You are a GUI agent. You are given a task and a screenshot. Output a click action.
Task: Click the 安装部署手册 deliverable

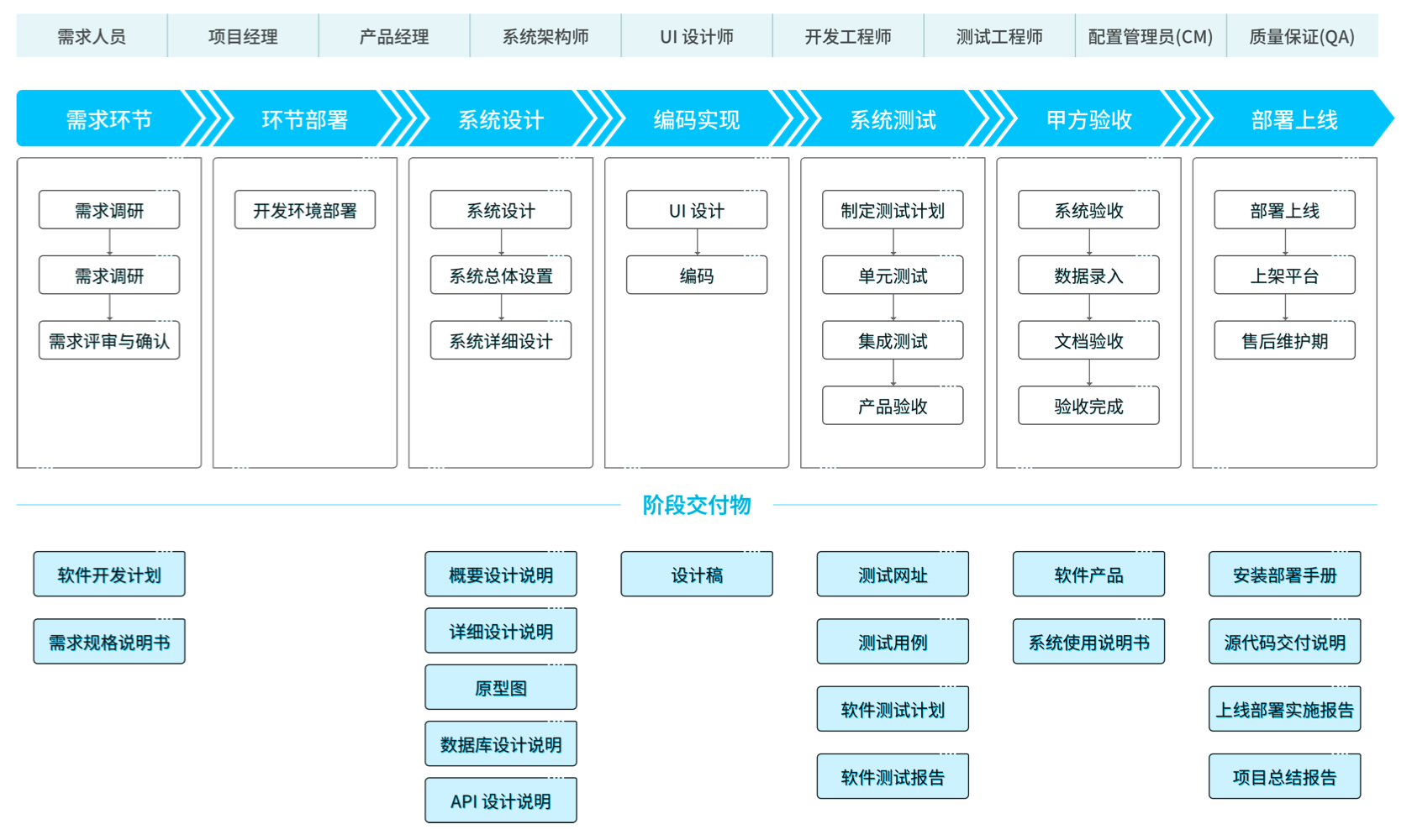click(x=1285, y=575)
